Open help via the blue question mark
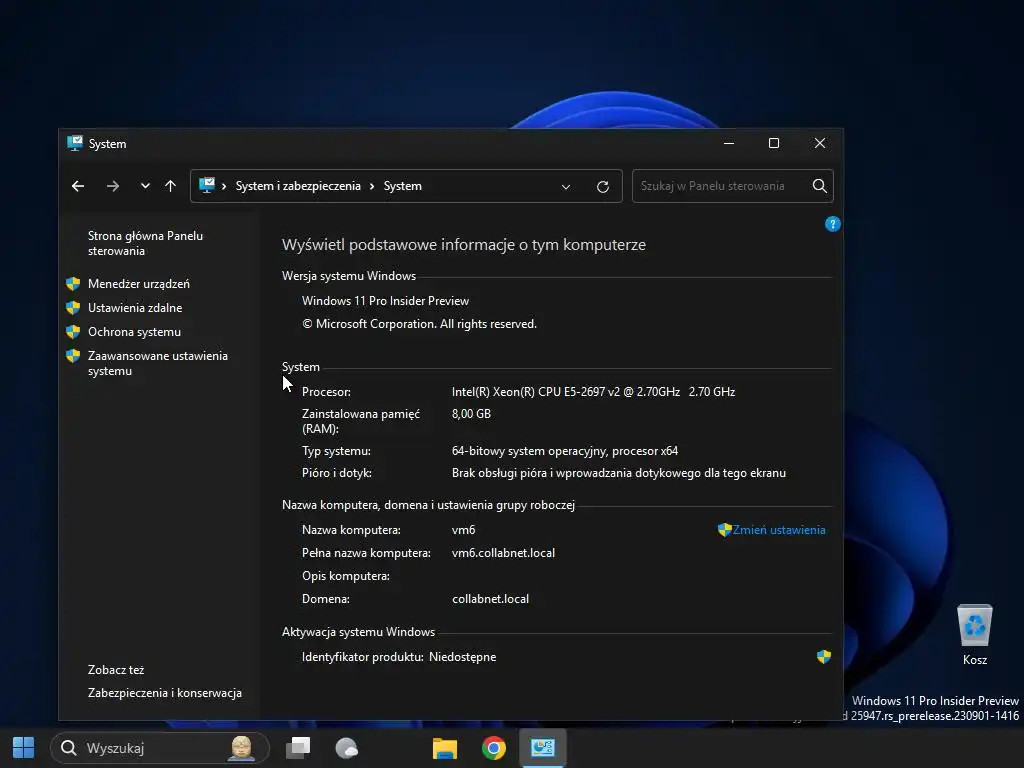The image size is (1024, 768). 833,224
